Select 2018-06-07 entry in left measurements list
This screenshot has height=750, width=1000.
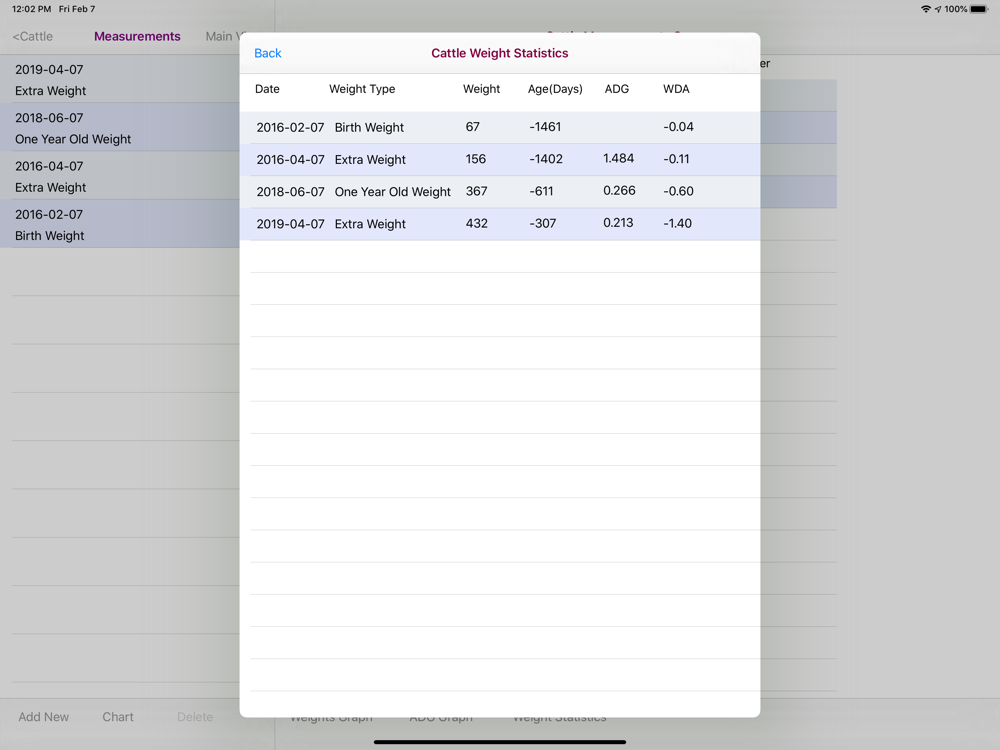pos(120,128)
